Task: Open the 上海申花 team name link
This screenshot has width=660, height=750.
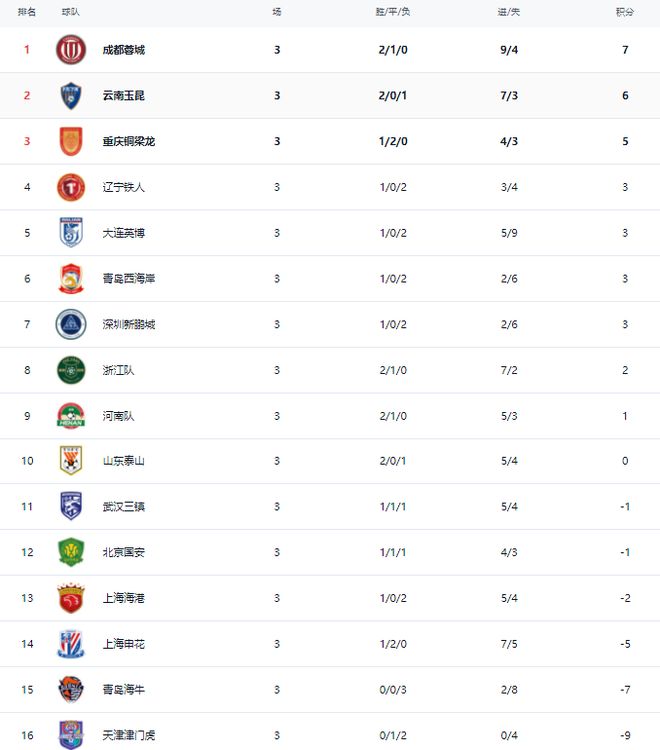Action: click(123, 644)
